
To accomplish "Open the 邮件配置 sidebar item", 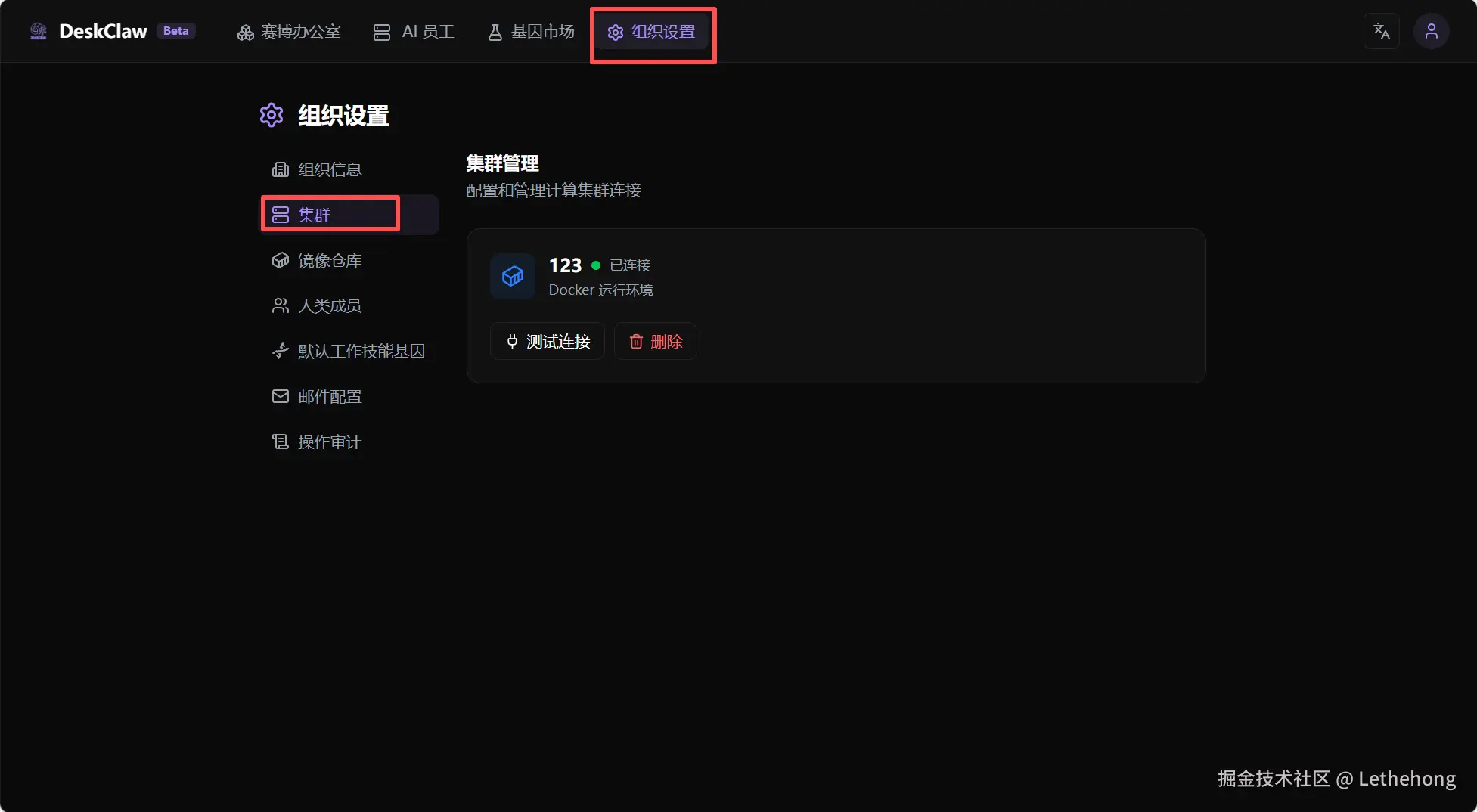I will pos(349,396).
